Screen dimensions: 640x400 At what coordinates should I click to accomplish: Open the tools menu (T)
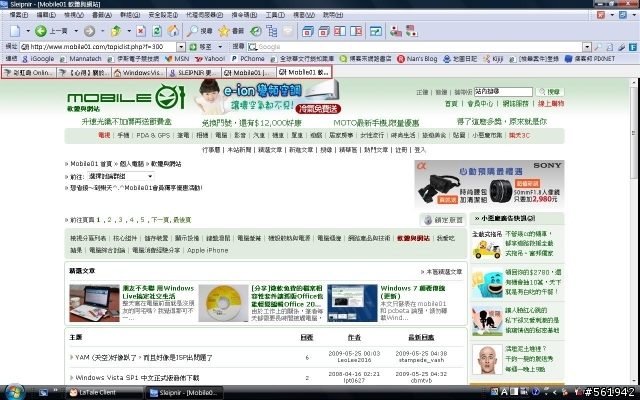point(275,15)
